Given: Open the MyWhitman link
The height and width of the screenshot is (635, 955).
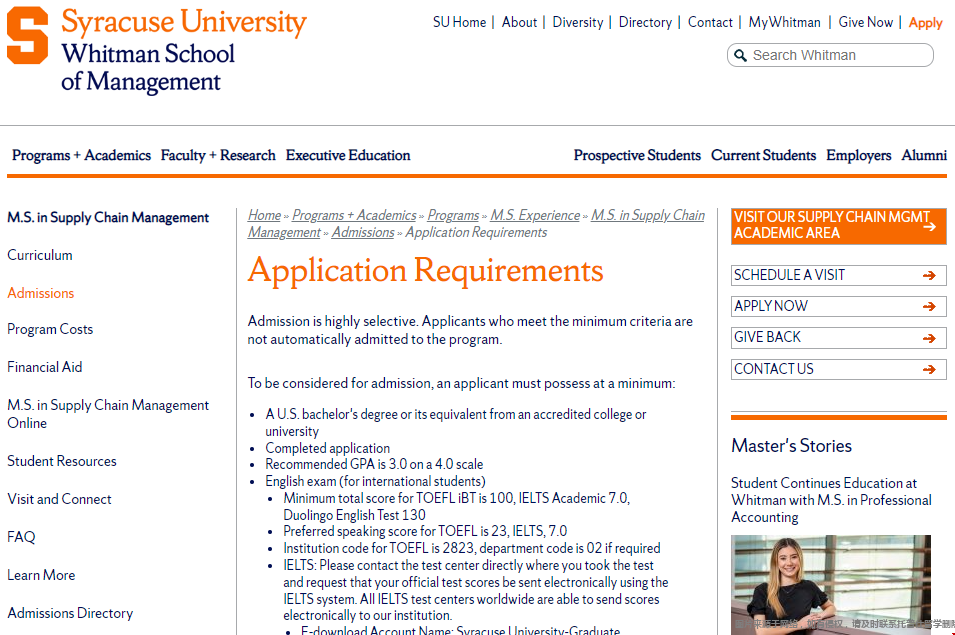Looking at the screenshot, I should (784, 23).
